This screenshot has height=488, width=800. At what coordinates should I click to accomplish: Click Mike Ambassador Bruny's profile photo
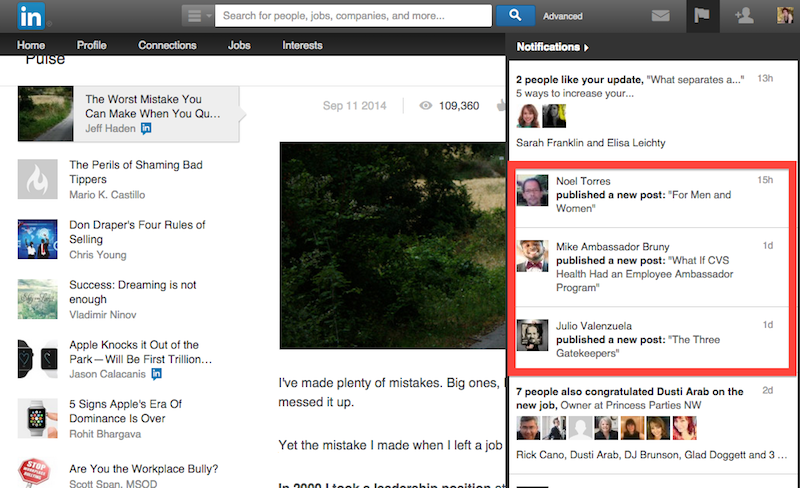click(x=532, y=256)
